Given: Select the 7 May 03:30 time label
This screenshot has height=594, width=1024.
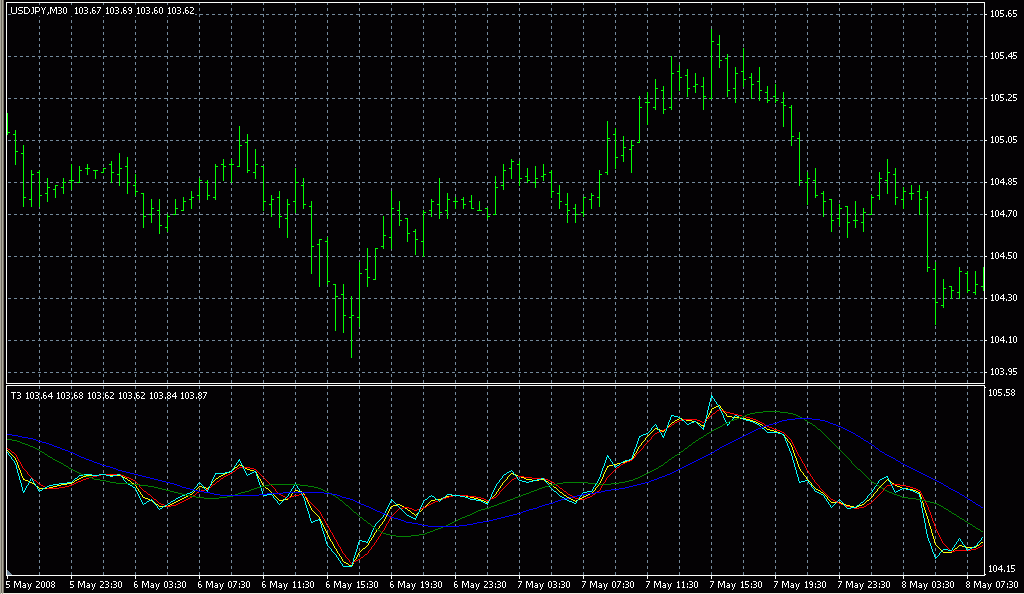Looking at the screenshot, I should click(548, 584).
